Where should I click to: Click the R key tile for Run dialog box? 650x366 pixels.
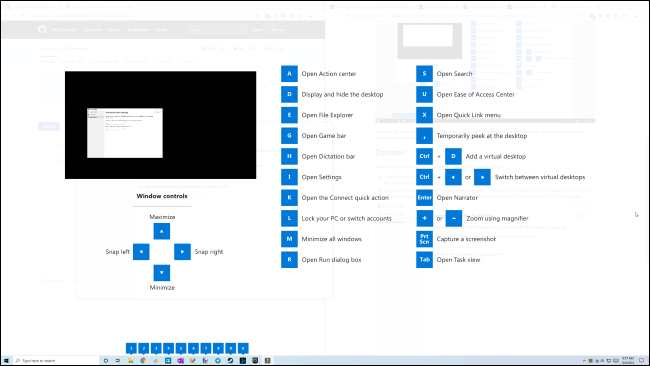click(x=289, y=260)
